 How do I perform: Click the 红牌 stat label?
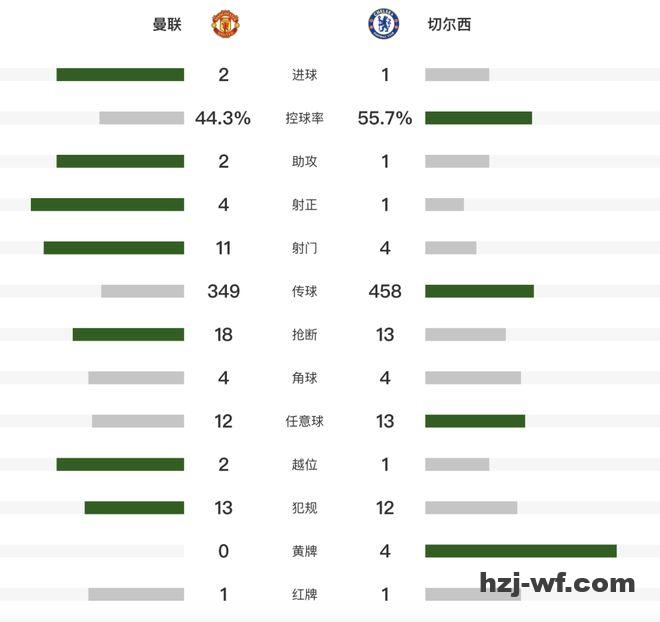point(304,594)
